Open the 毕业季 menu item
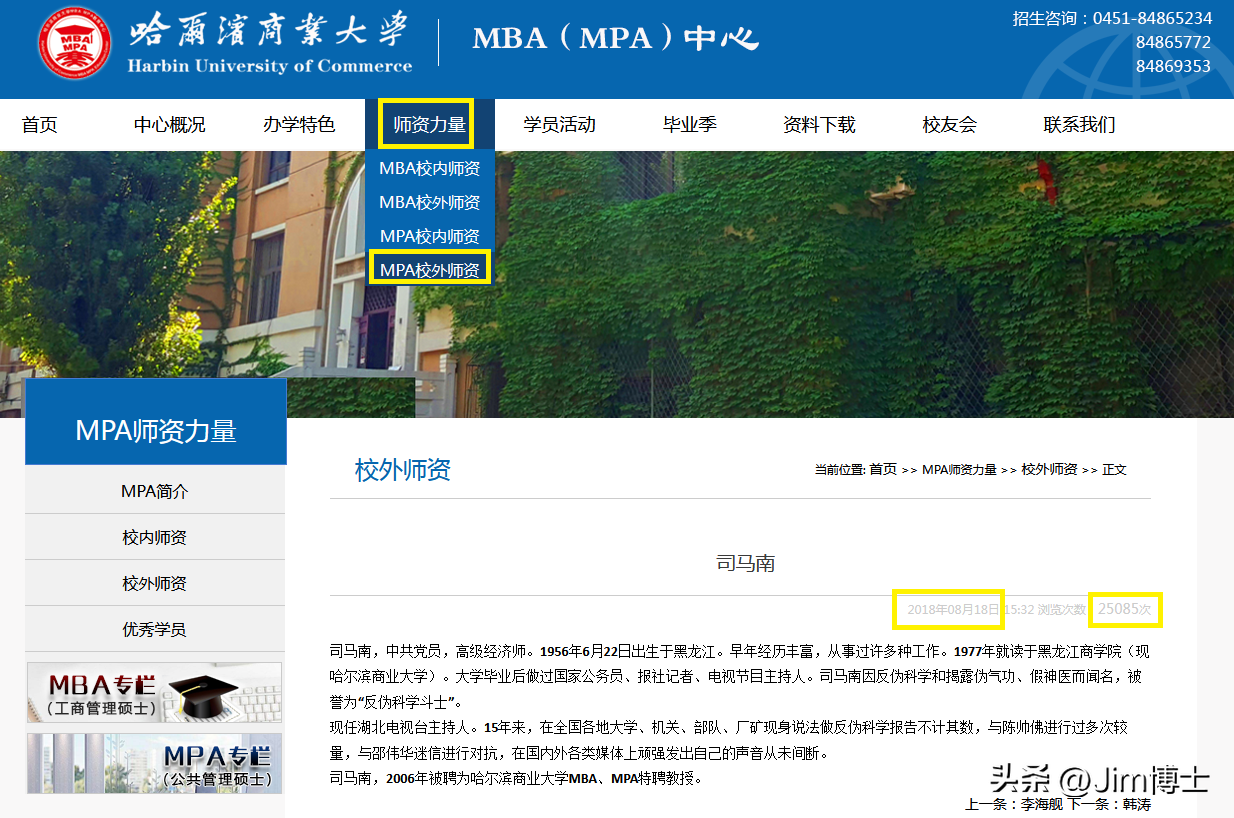Screen dimensions: 1234x818 [x=690, y=125]
